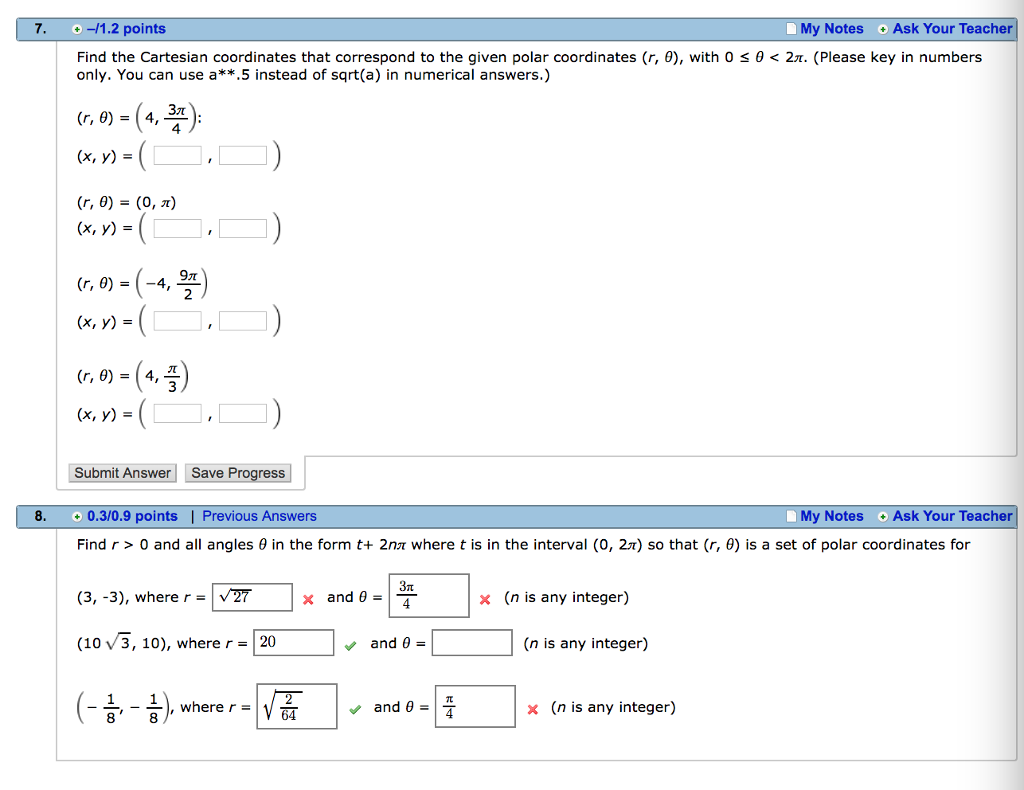Click the Submit Answer button
Screen dimensions: 1024x790
click(x=122, y=473)
